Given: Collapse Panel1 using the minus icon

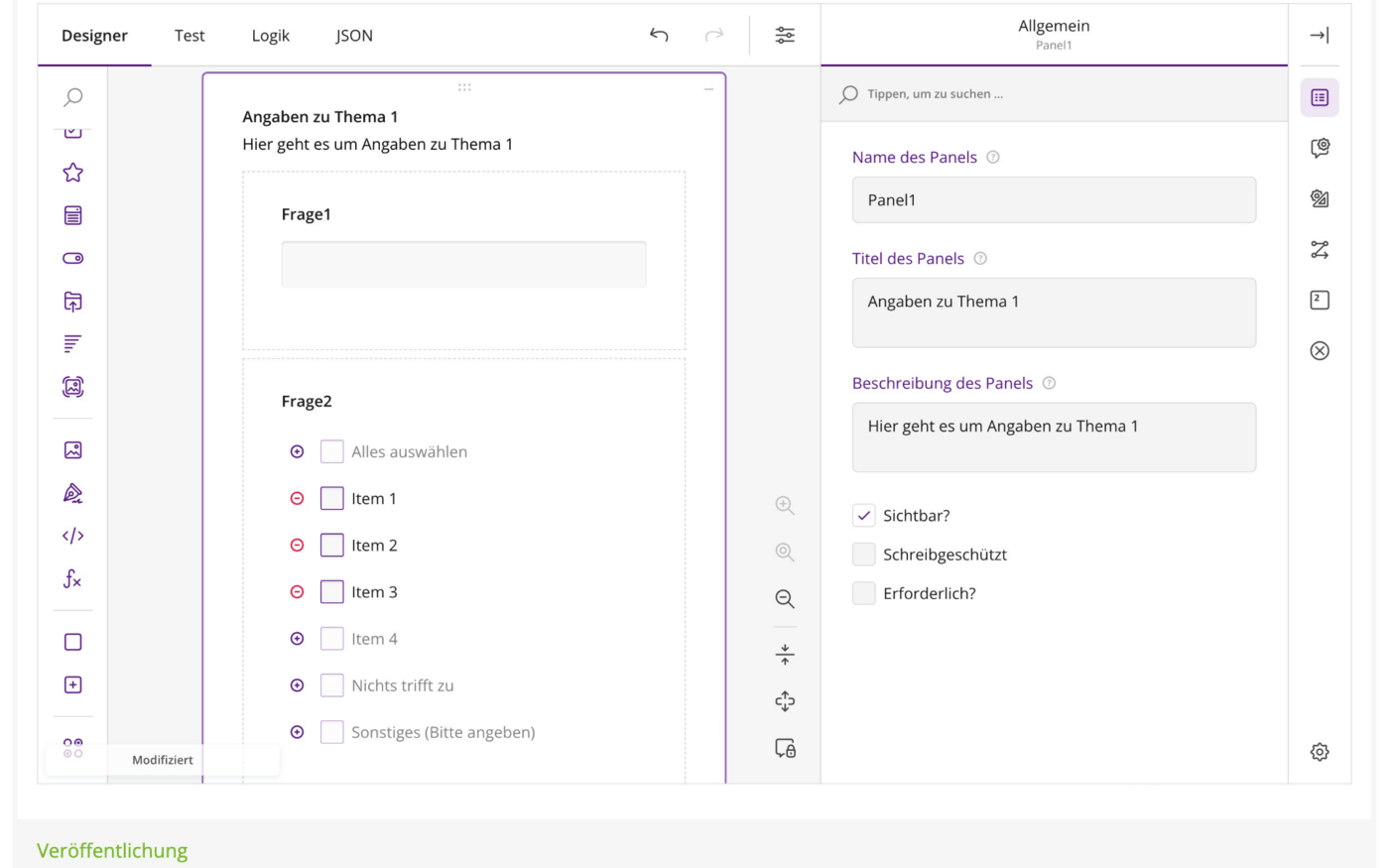Looking at the screenshot, I should [708, 89].
